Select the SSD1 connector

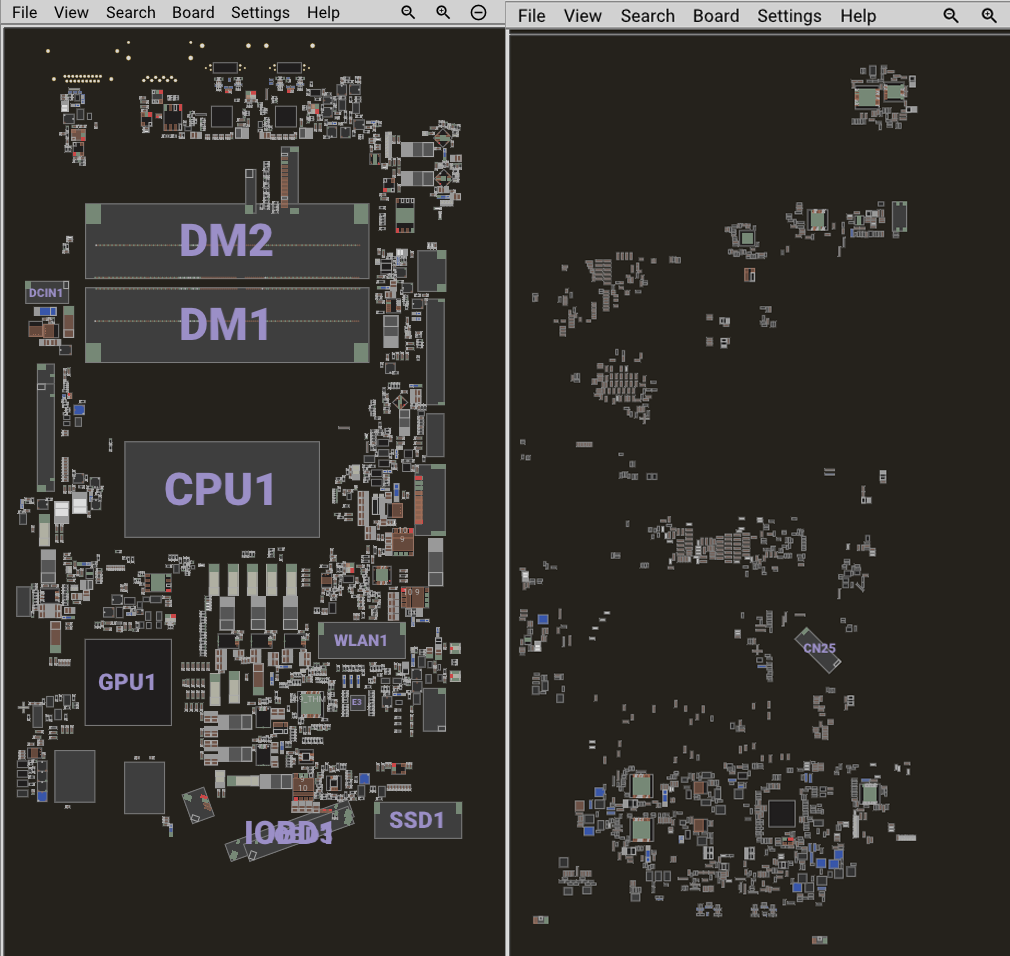tap(417, 820)
